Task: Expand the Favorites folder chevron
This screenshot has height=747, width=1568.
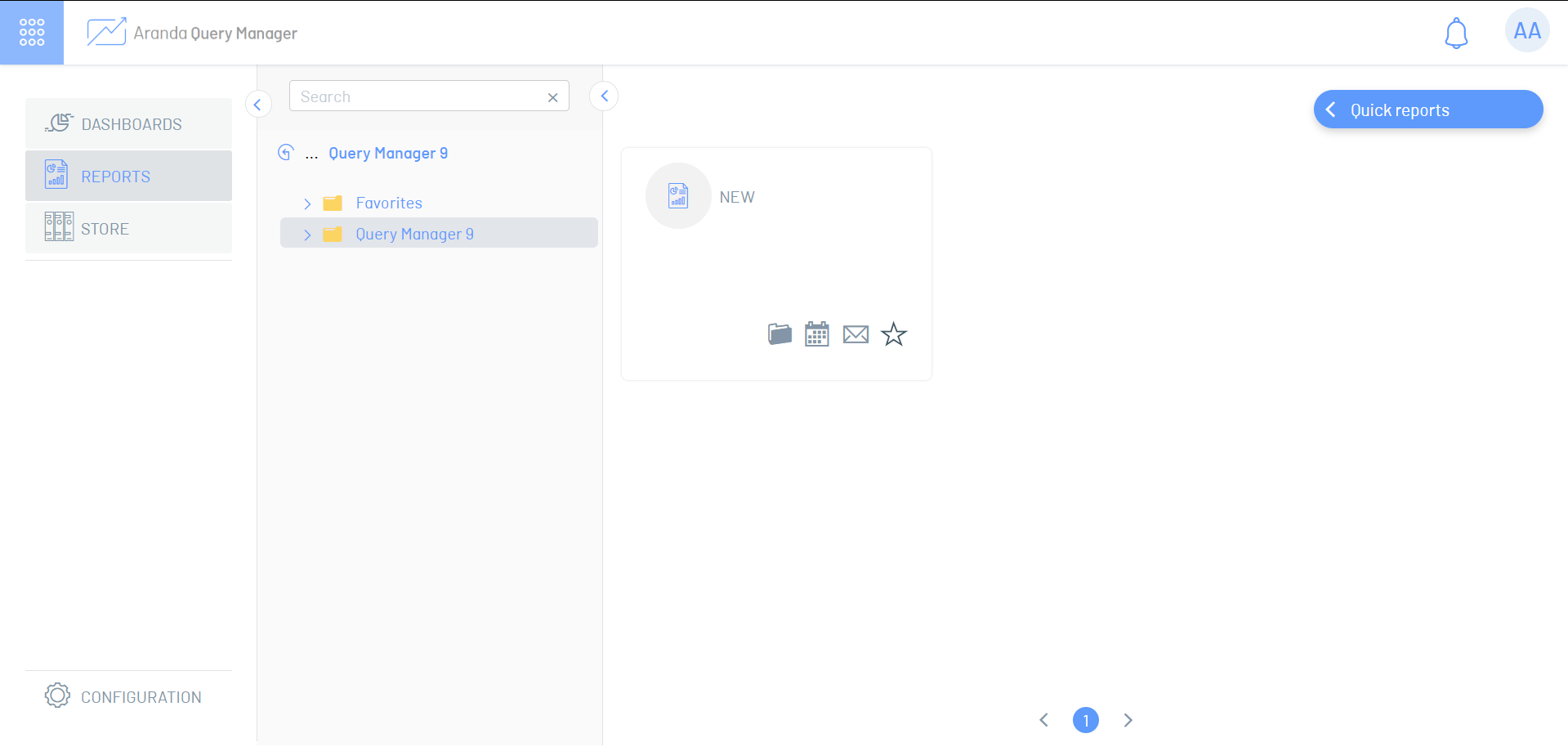Action: (307, 204)
